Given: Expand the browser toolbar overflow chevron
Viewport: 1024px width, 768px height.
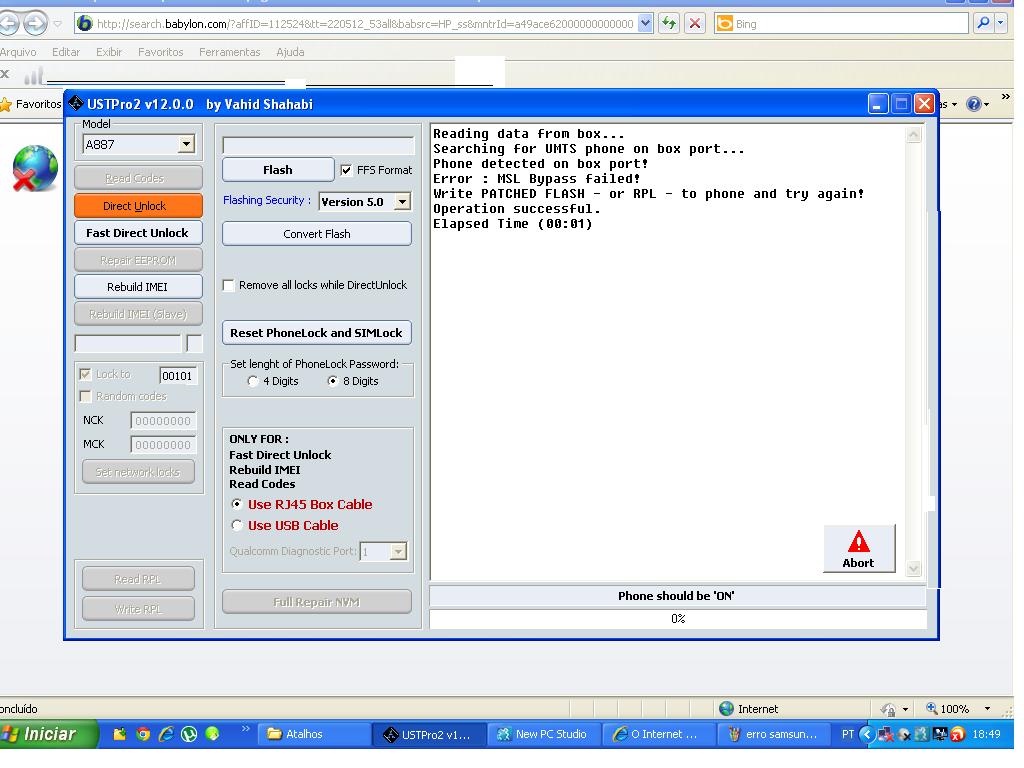Looking at the screenshot, I should [1005, 97].
